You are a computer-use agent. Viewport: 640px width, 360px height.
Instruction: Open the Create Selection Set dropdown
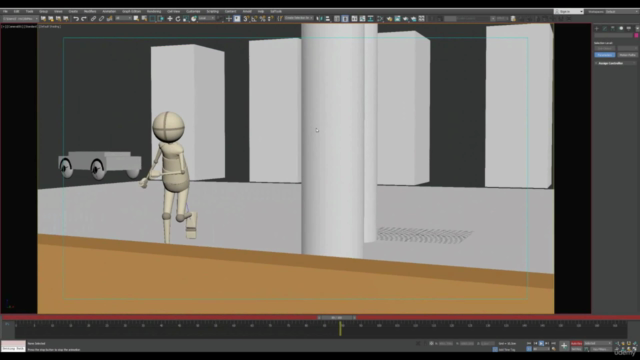coord(299,19)
